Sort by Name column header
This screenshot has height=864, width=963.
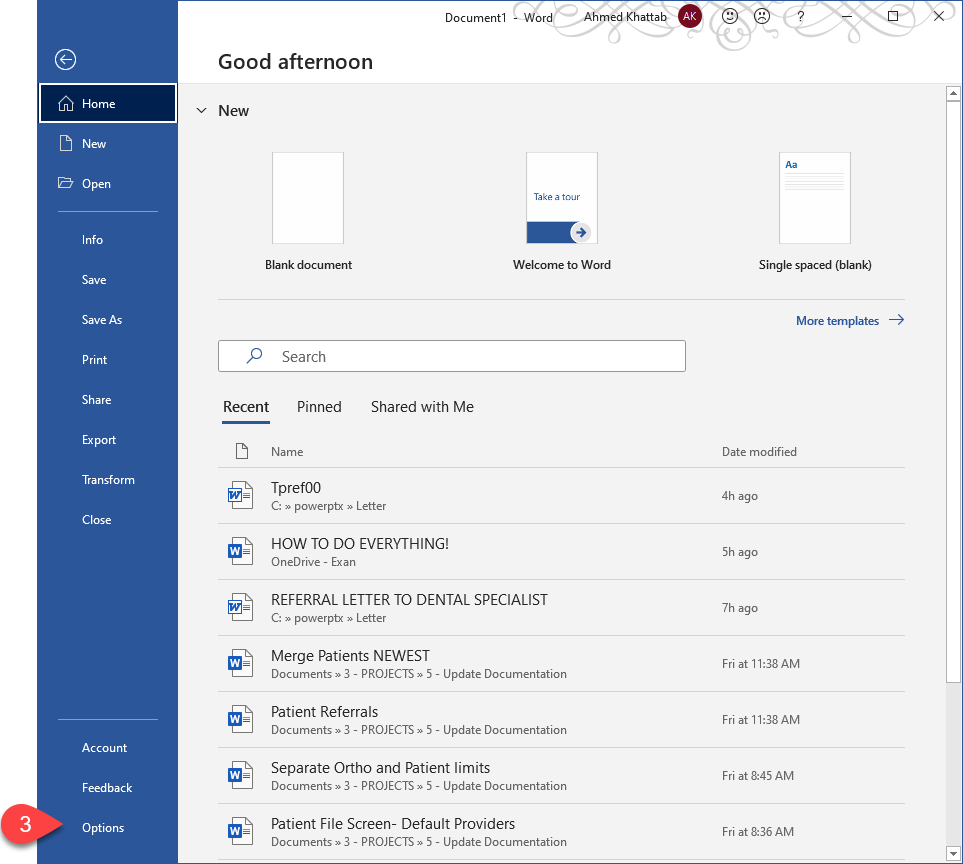[x=287, y=451]
